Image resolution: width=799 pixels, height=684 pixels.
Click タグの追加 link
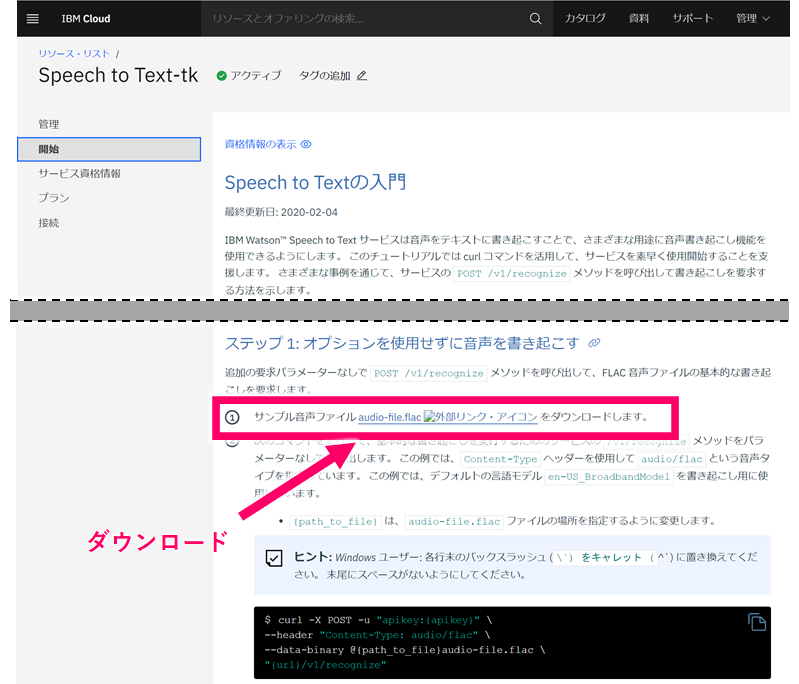(325, 76)
